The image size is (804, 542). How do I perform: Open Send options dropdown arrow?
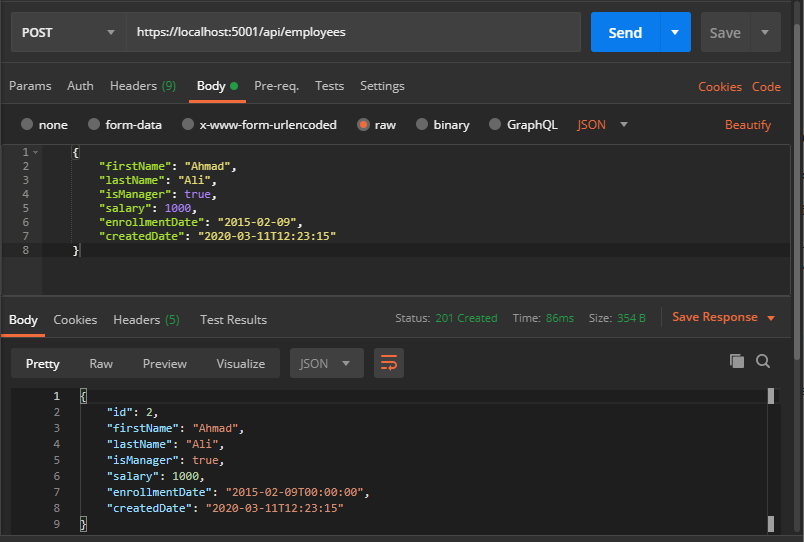(x=675, y=32)
